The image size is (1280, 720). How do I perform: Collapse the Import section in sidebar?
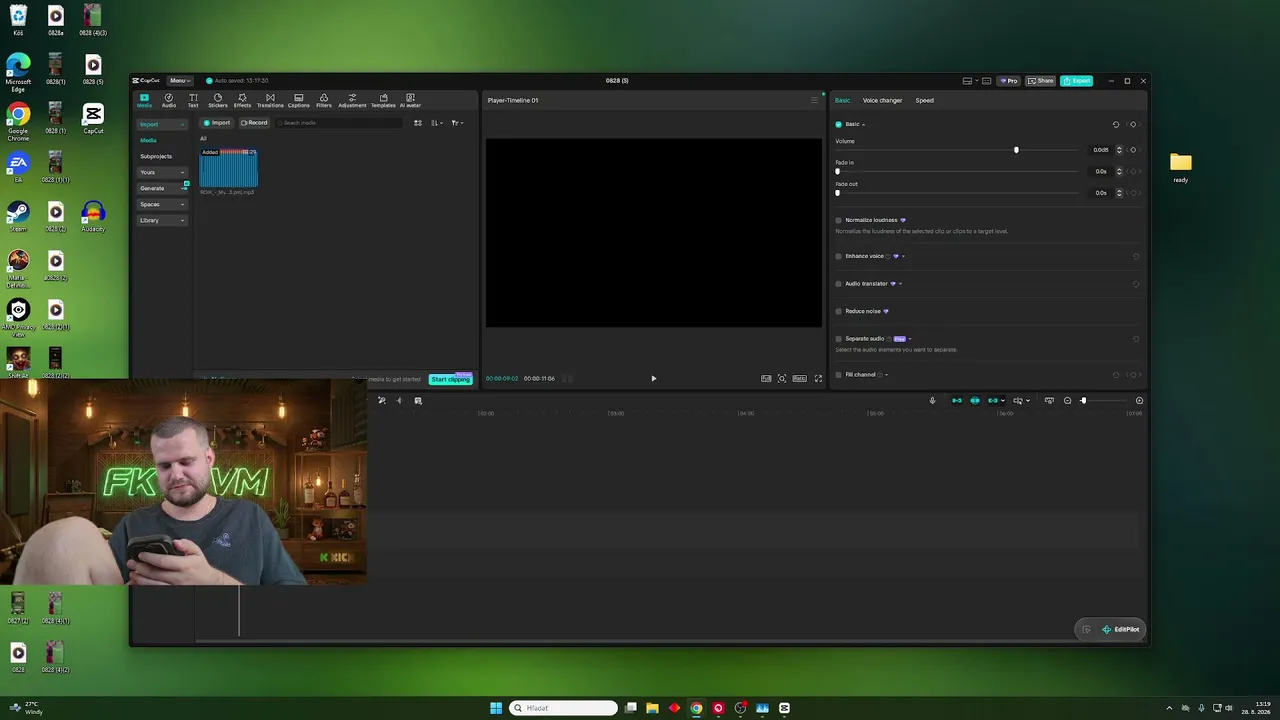pyautogui.click(x=163, y=124)
